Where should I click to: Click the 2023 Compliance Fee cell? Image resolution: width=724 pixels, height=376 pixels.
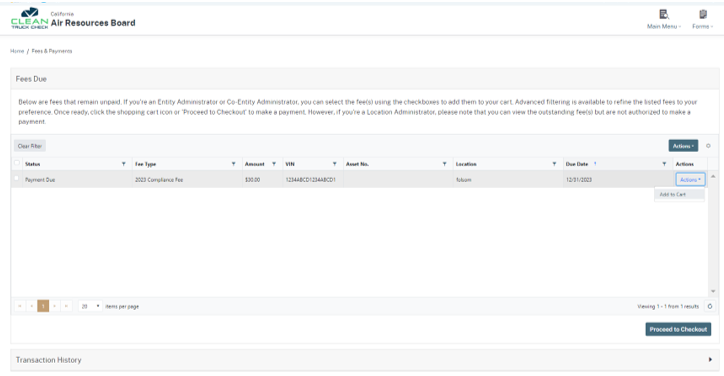pos(187,180)
